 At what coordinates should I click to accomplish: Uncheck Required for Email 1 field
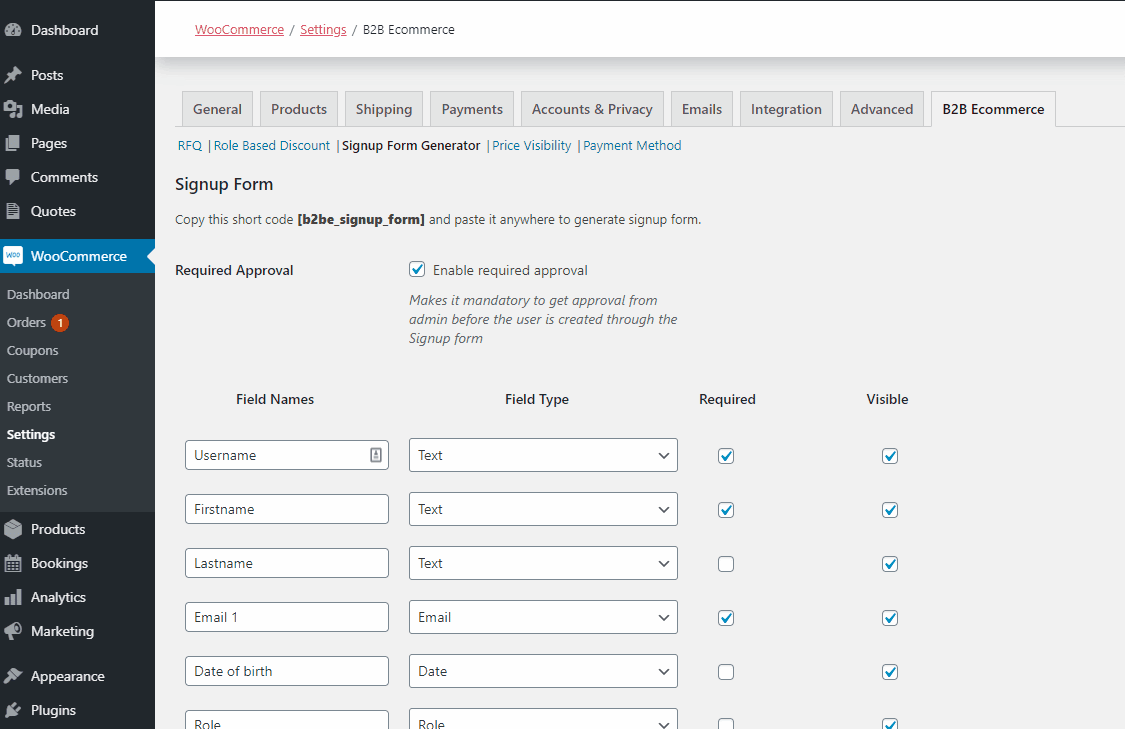[x=726, y=618]
